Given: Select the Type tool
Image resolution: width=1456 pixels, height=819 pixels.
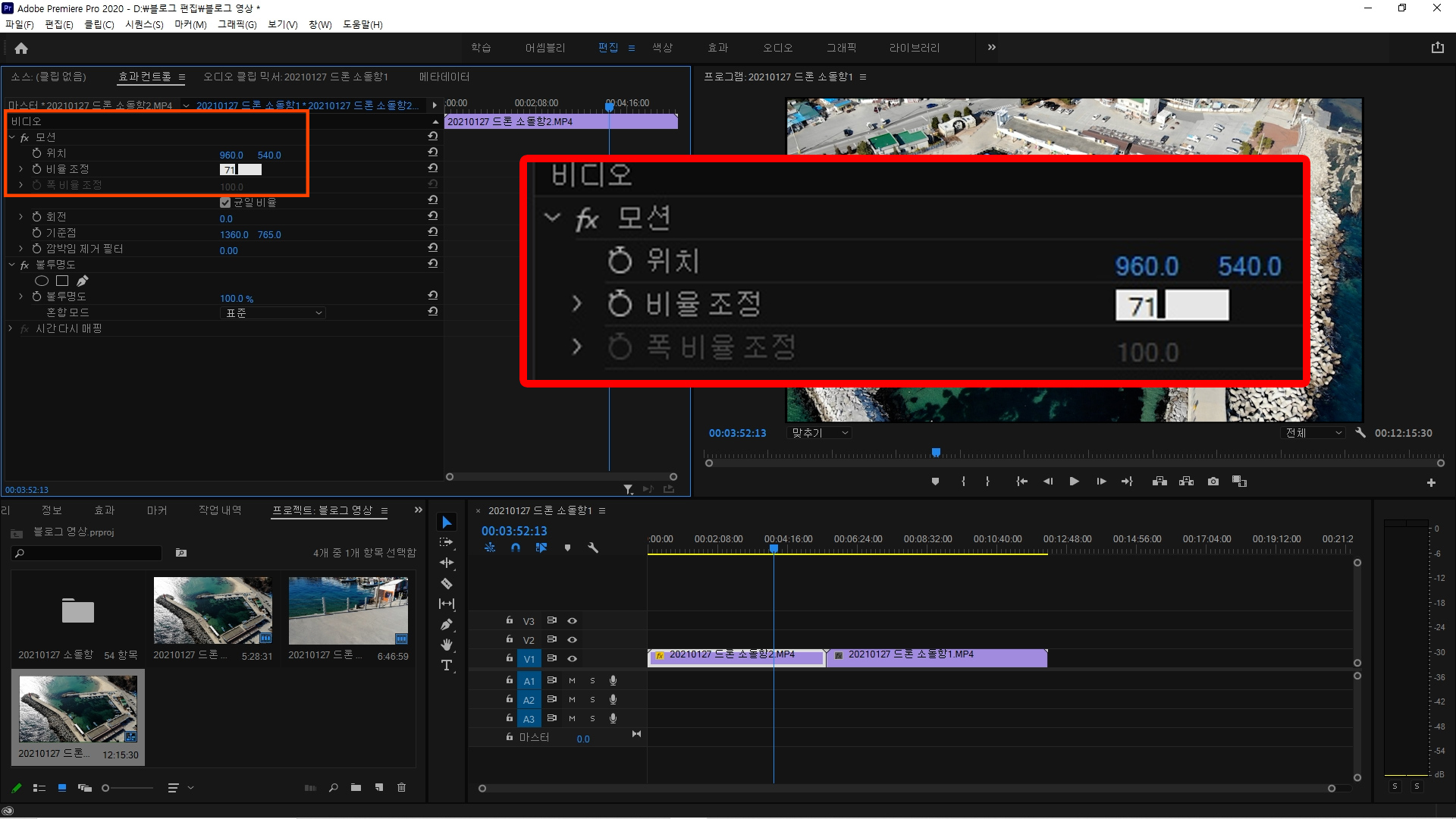Looking at the screenshot, I should pyautogui.click(x=447, y=665).
